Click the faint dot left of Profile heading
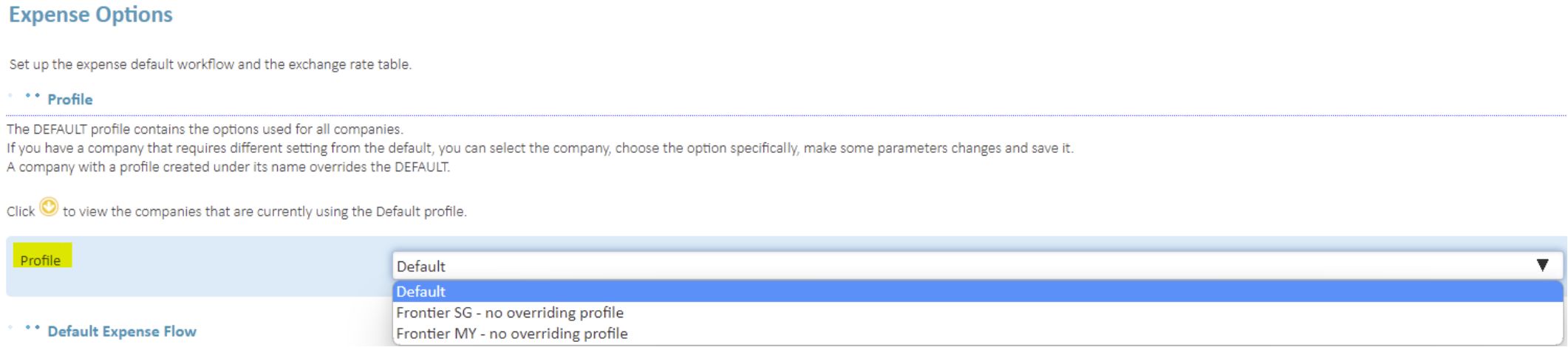 [10, 95]
